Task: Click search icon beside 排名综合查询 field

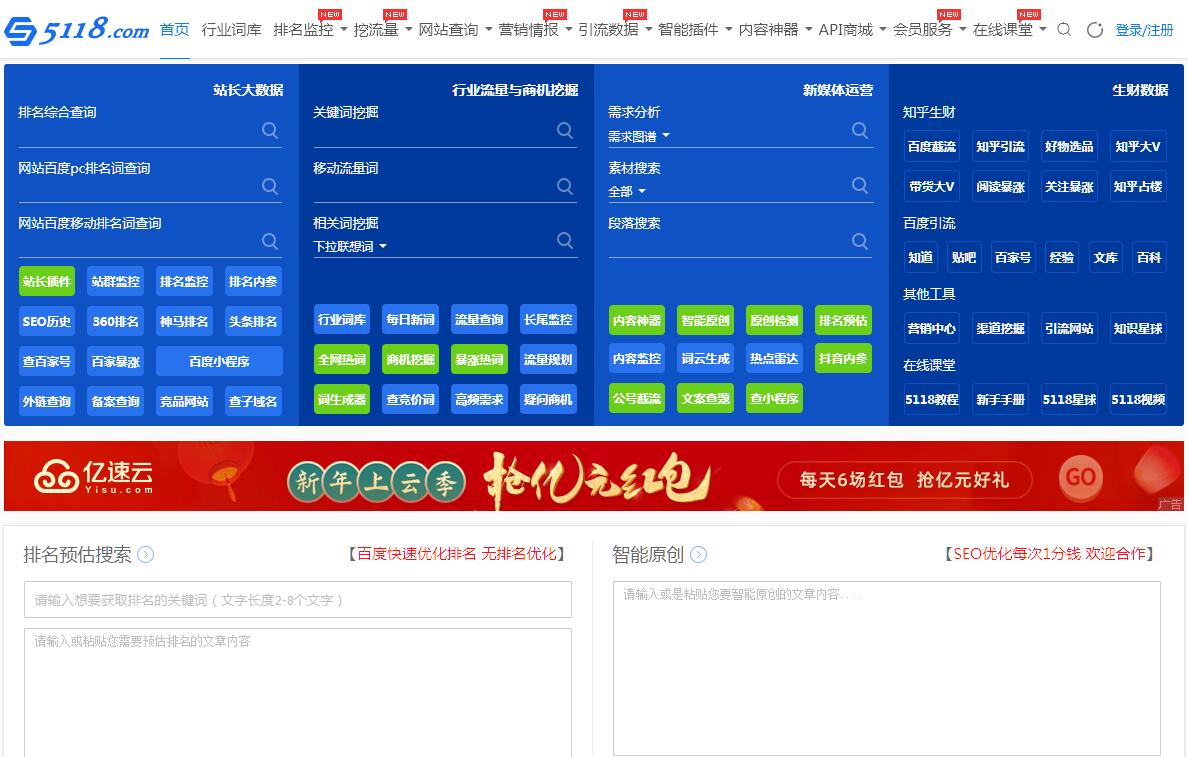Action: [270, 131]
